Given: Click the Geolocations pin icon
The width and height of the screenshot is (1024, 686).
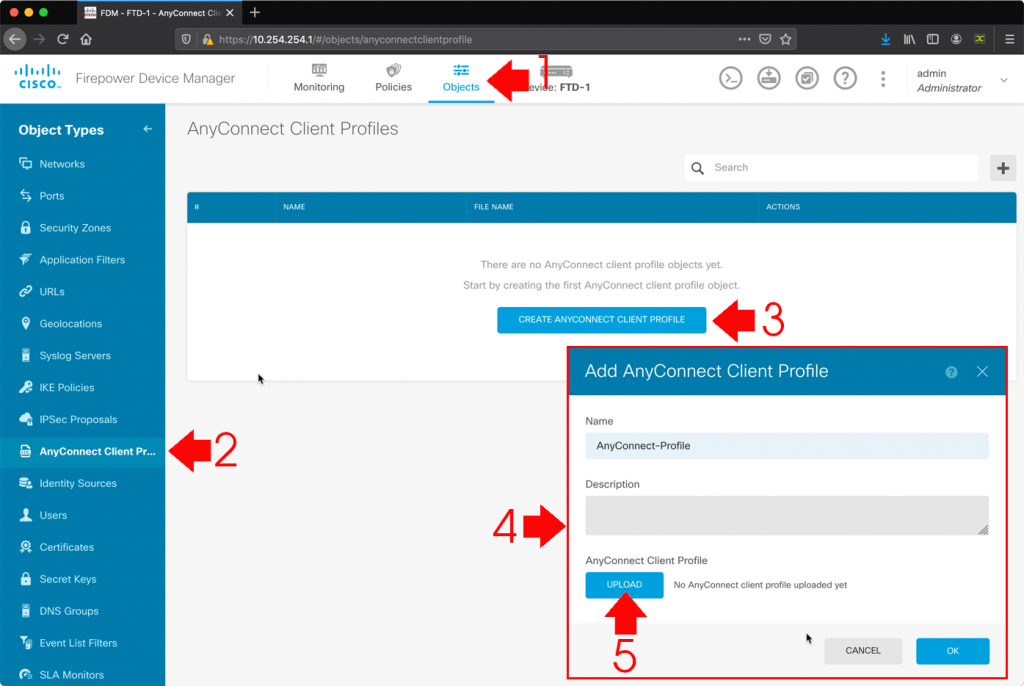Looking at the screenshot, I should (25, 323).
